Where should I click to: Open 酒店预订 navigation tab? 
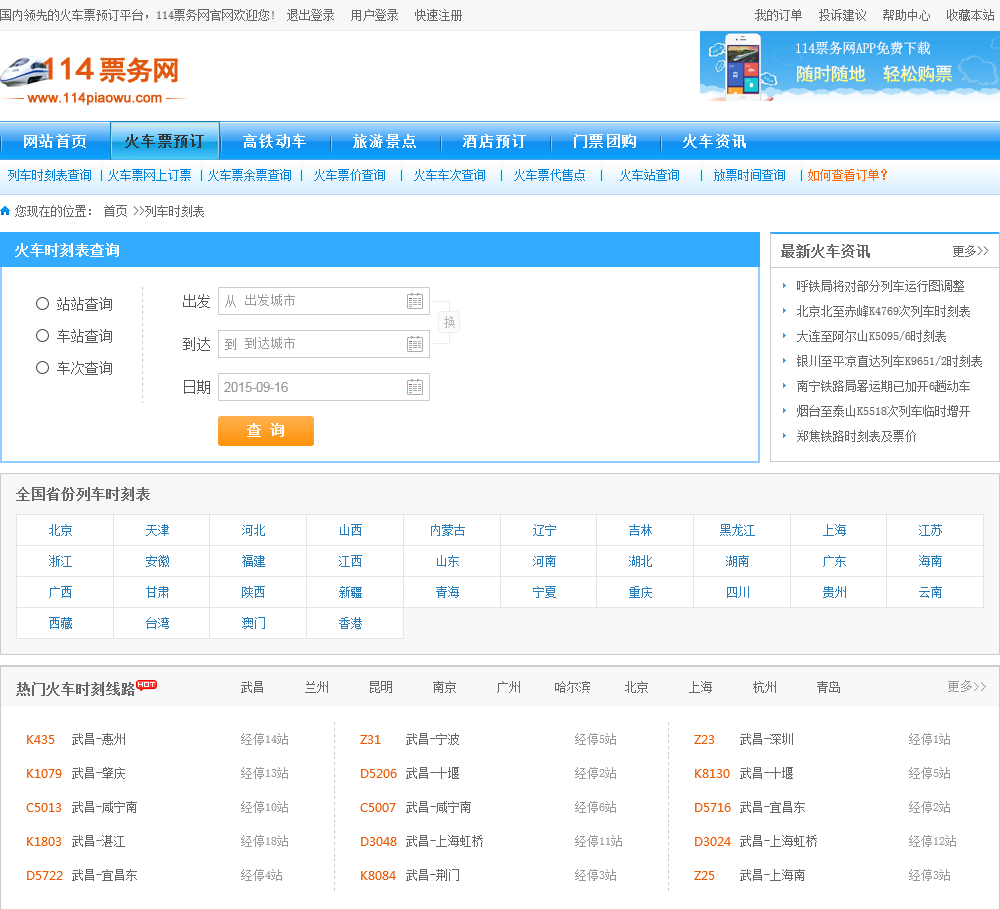point(494,141)
